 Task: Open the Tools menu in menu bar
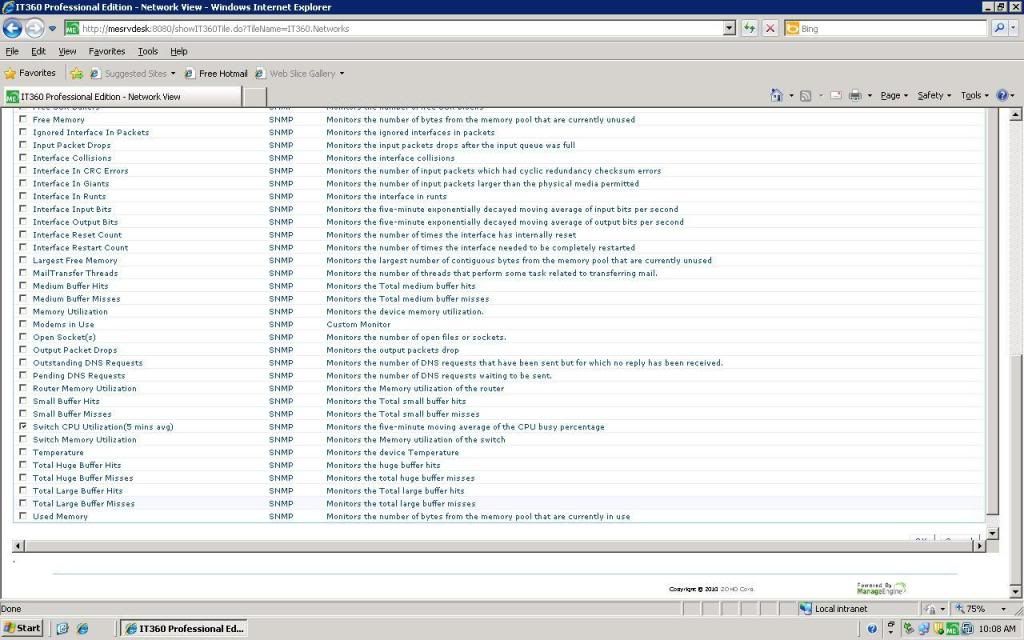pyautogui.click(x=148, y=51)
